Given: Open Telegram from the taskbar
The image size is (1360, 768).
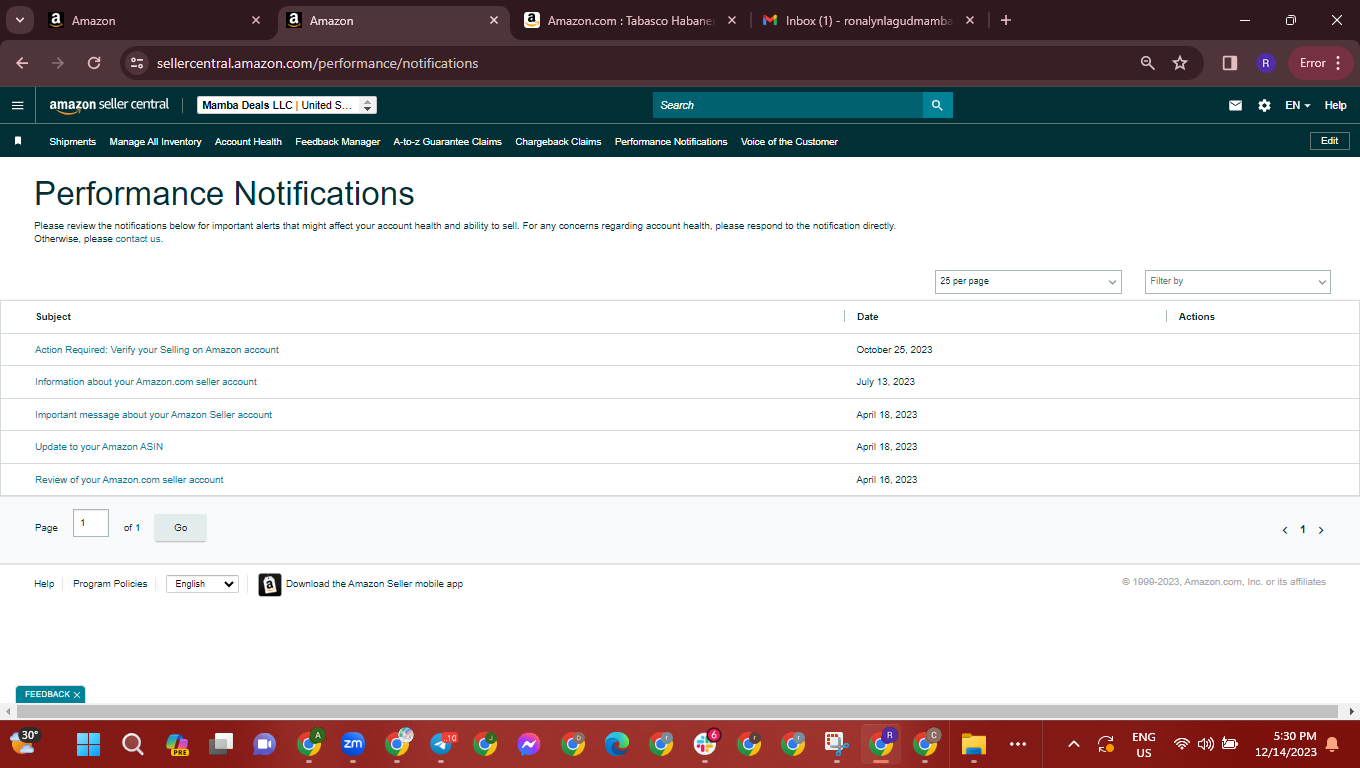Looking at the screenshot, I should click(x=442, y=744).
